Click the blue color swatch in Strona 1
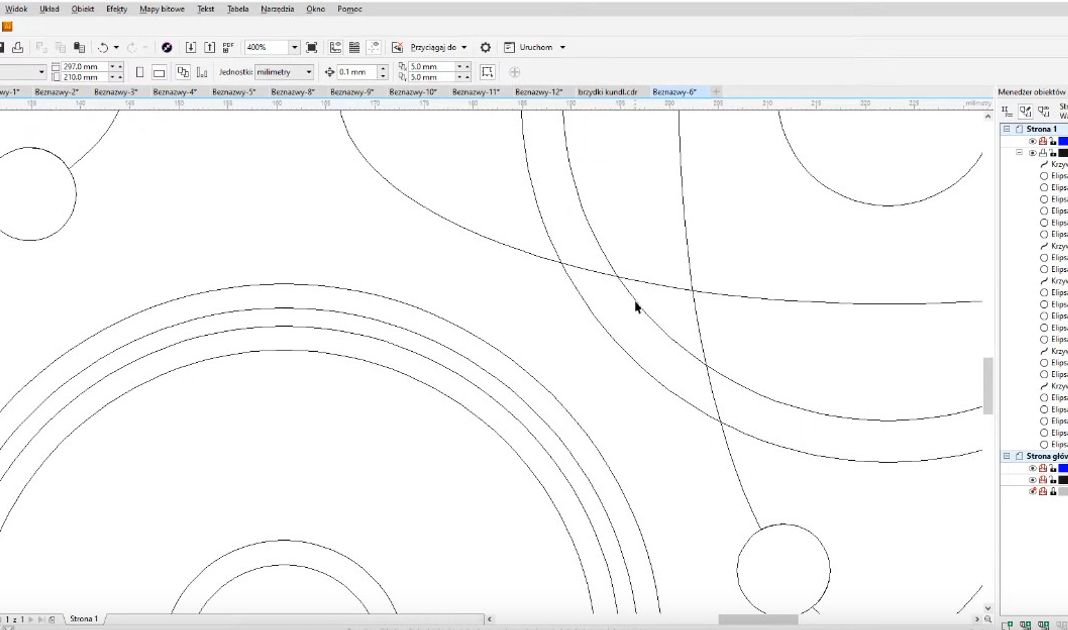The width and height of the screenshot is (1068, 630). coord(1063,141)
